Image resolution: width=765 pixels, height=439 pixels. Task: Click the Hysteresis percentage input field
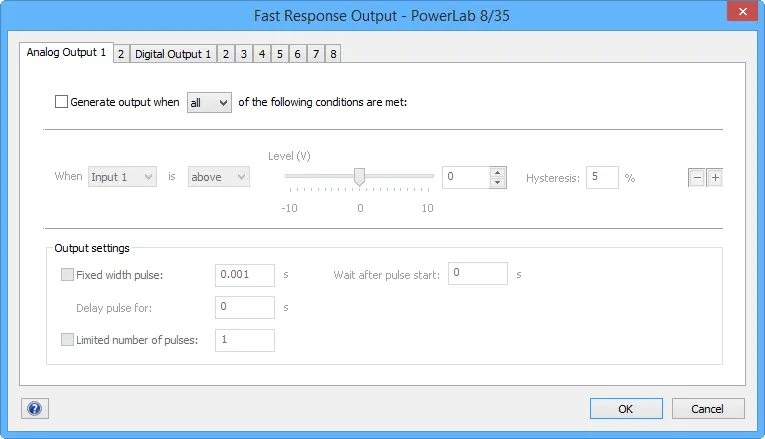click(602, 177)
